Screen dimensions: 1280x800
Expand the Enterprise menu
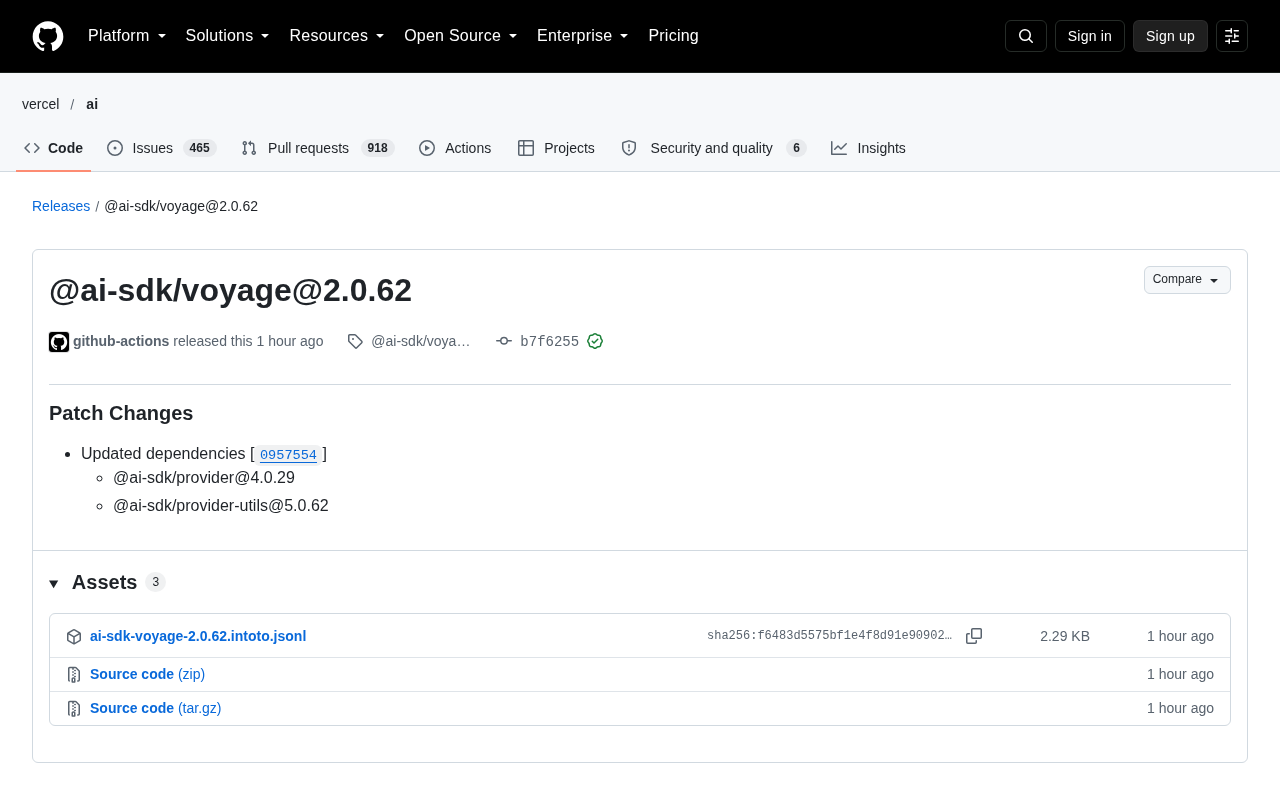pos(583,36)
